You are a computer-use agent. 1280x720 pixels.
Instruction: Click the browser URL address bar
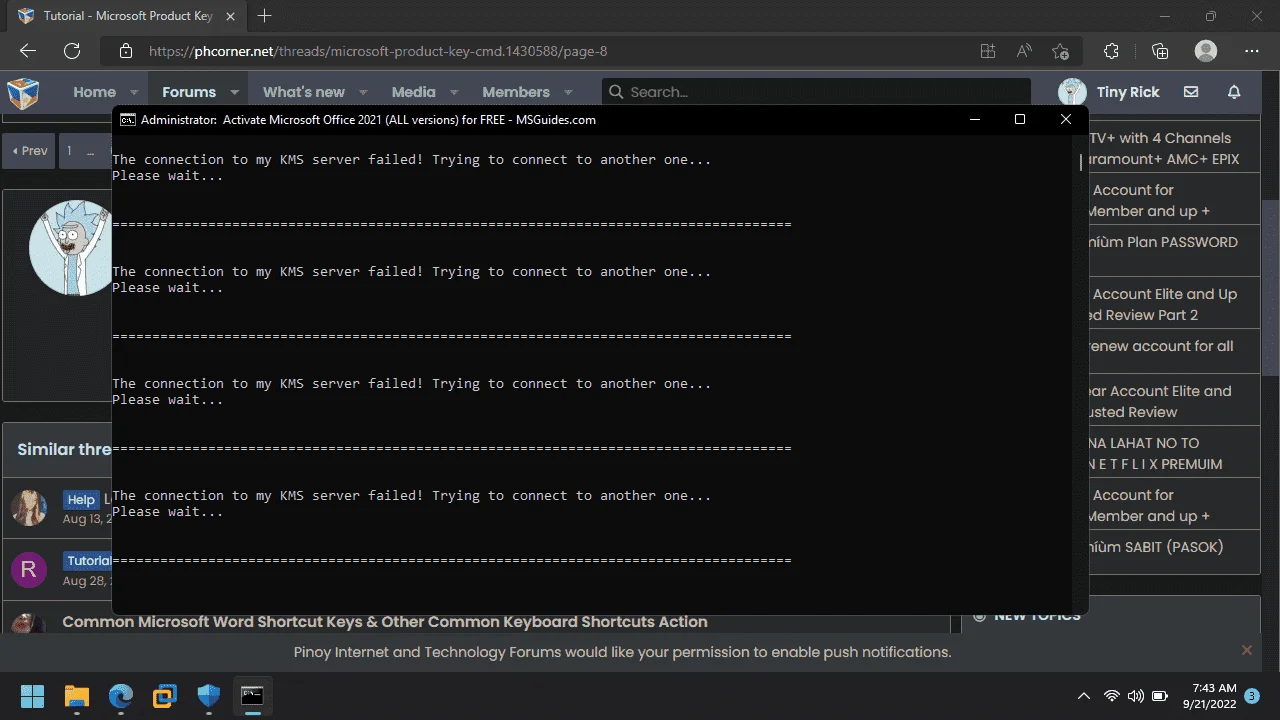pos(540,51)
